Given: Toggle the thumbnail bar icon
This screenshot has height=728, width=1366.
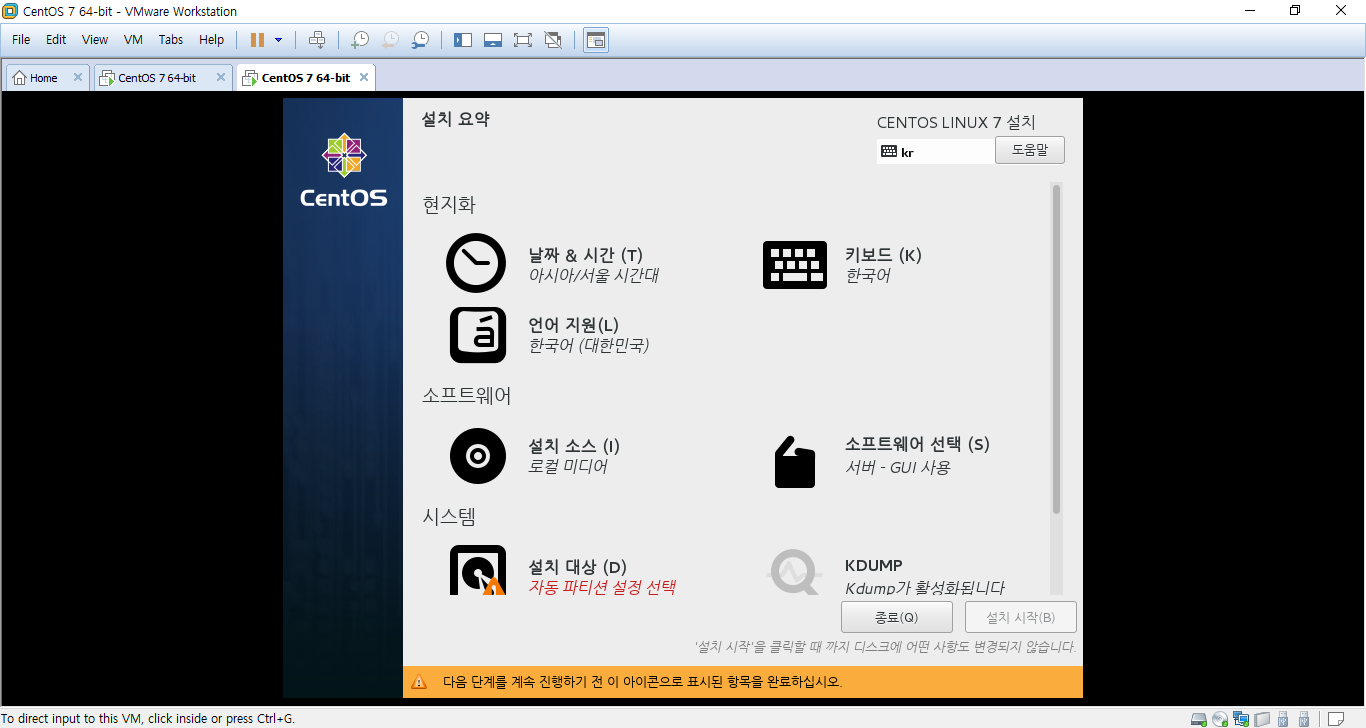Looking at the screenshot, I should point(492,40).
